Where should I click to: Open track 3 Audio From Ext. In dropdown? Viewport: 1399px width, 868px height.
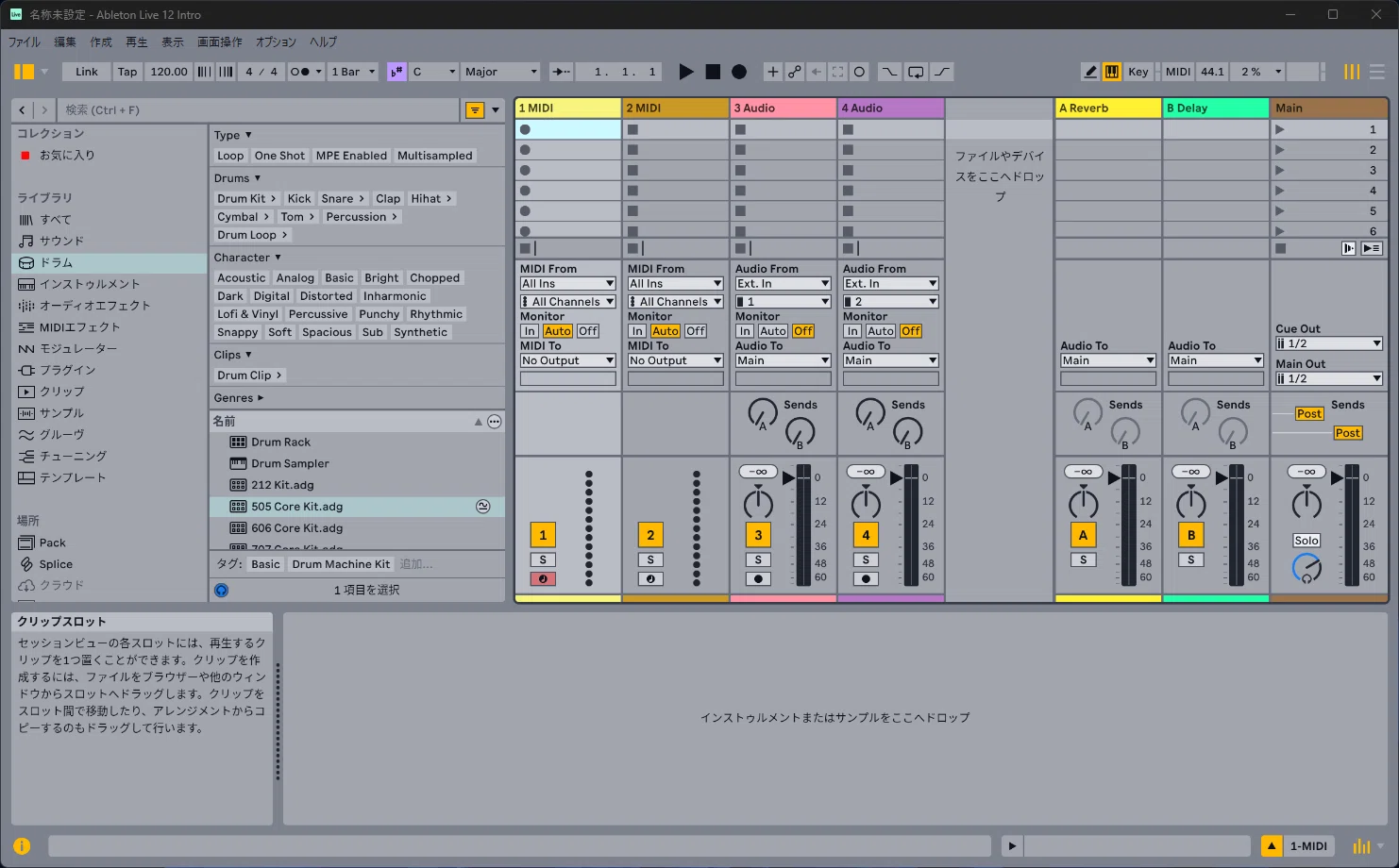[x=783, y=284]
